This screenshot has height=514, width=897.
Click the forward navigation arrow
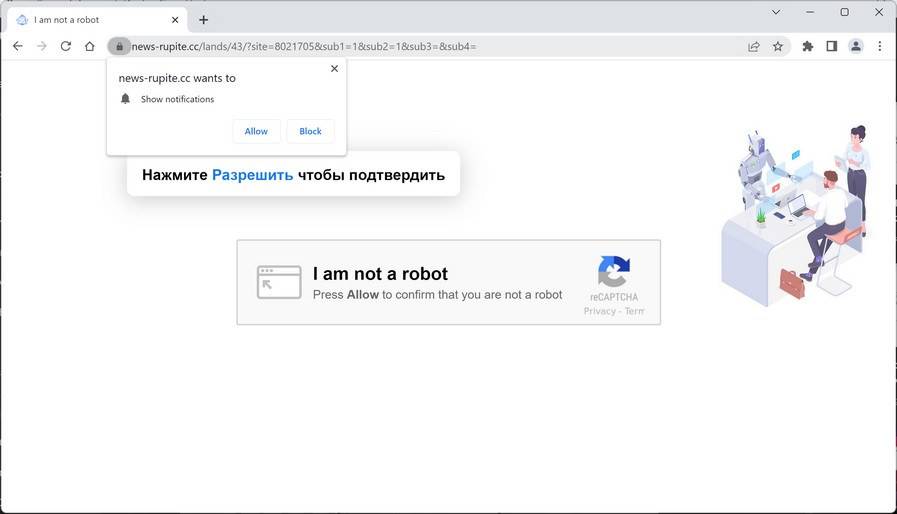tap(42, 46)
